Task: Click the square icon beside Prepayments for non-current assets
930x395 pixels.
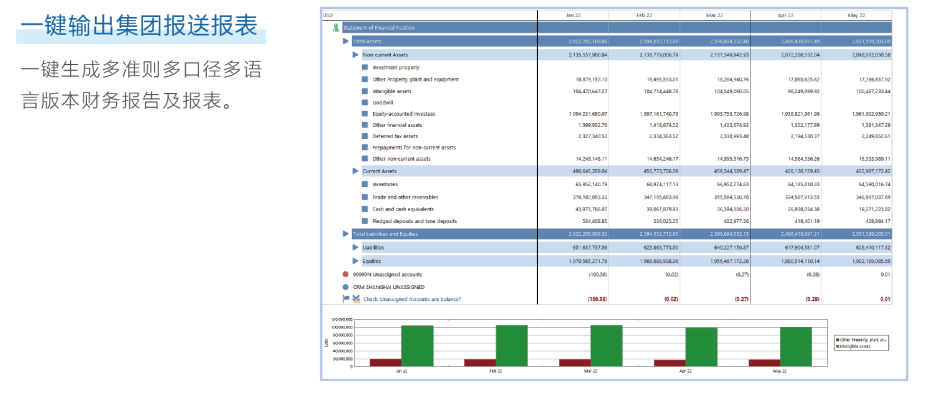Action: pos(365,148)
